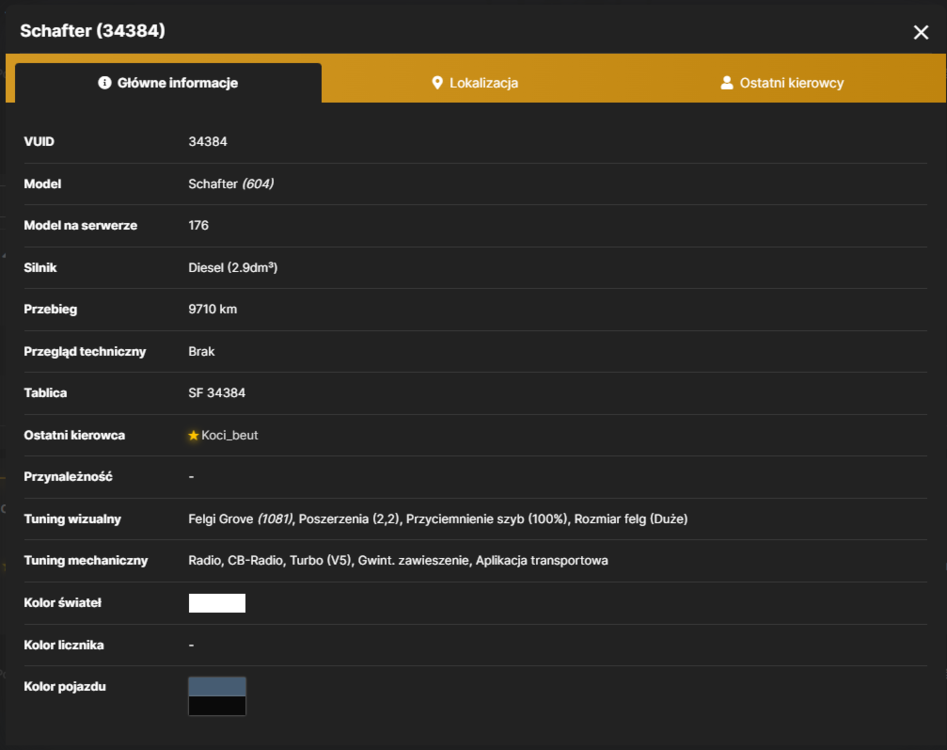Image resolution: width=947 pixels, height=750 pixels.
Task: Click the mileage value 9710 km
Action: click(x=213, y=309)
